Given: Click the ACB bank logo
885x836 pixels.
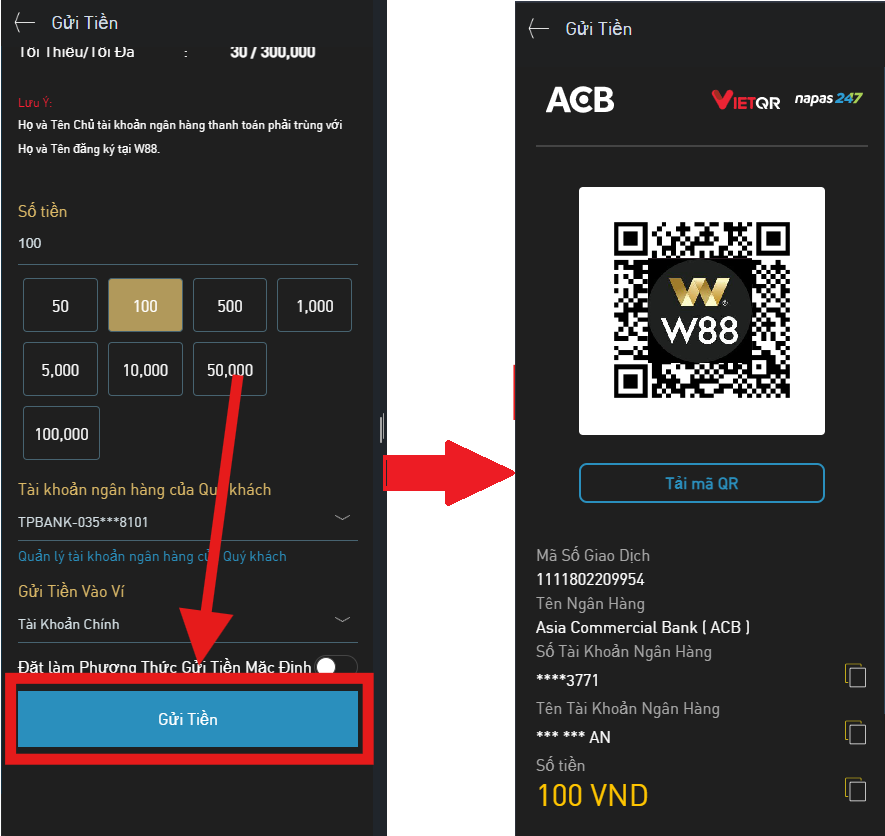Looking at the screenshot, I should pos(580,100).
